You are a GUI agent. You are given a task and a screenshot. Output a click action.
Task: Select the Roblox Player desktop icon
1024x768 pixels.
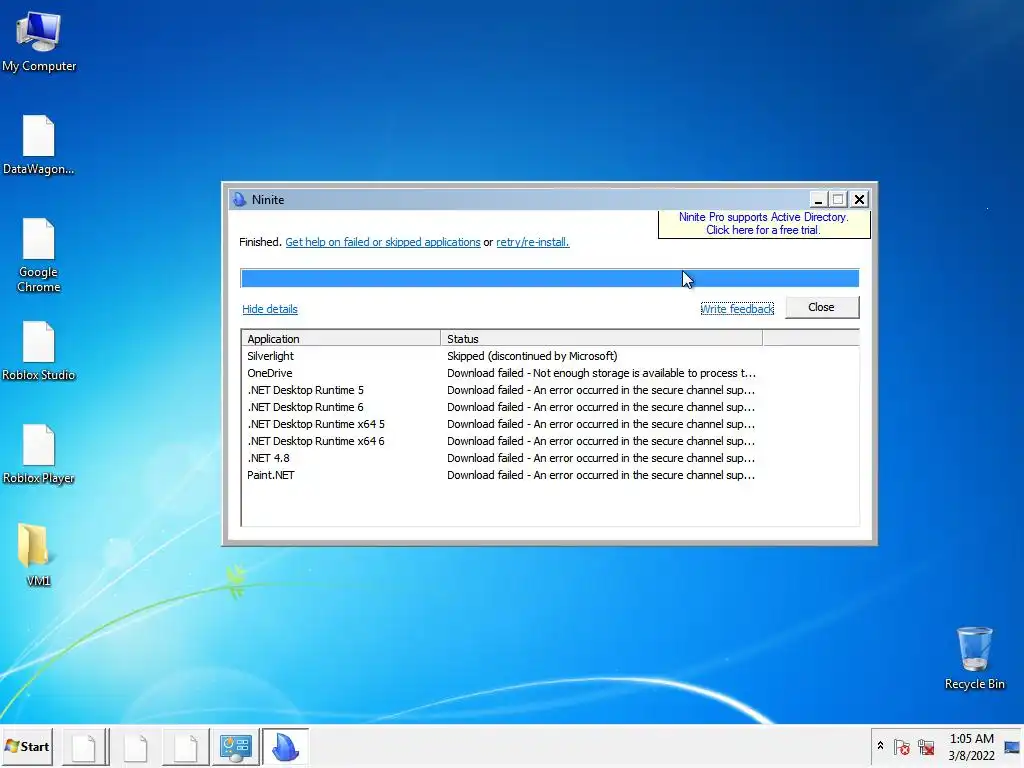pyautogui.click(x=39, y=454)
